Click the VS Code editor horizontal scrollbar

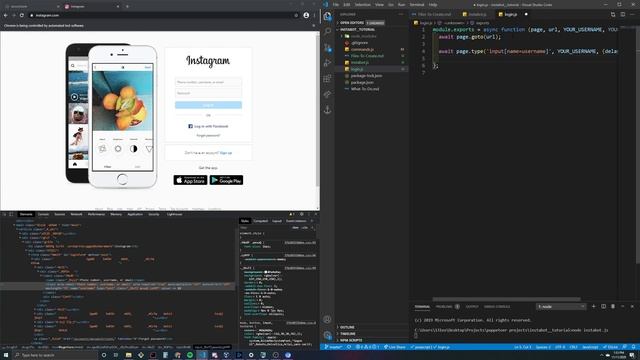coord(506,299)
